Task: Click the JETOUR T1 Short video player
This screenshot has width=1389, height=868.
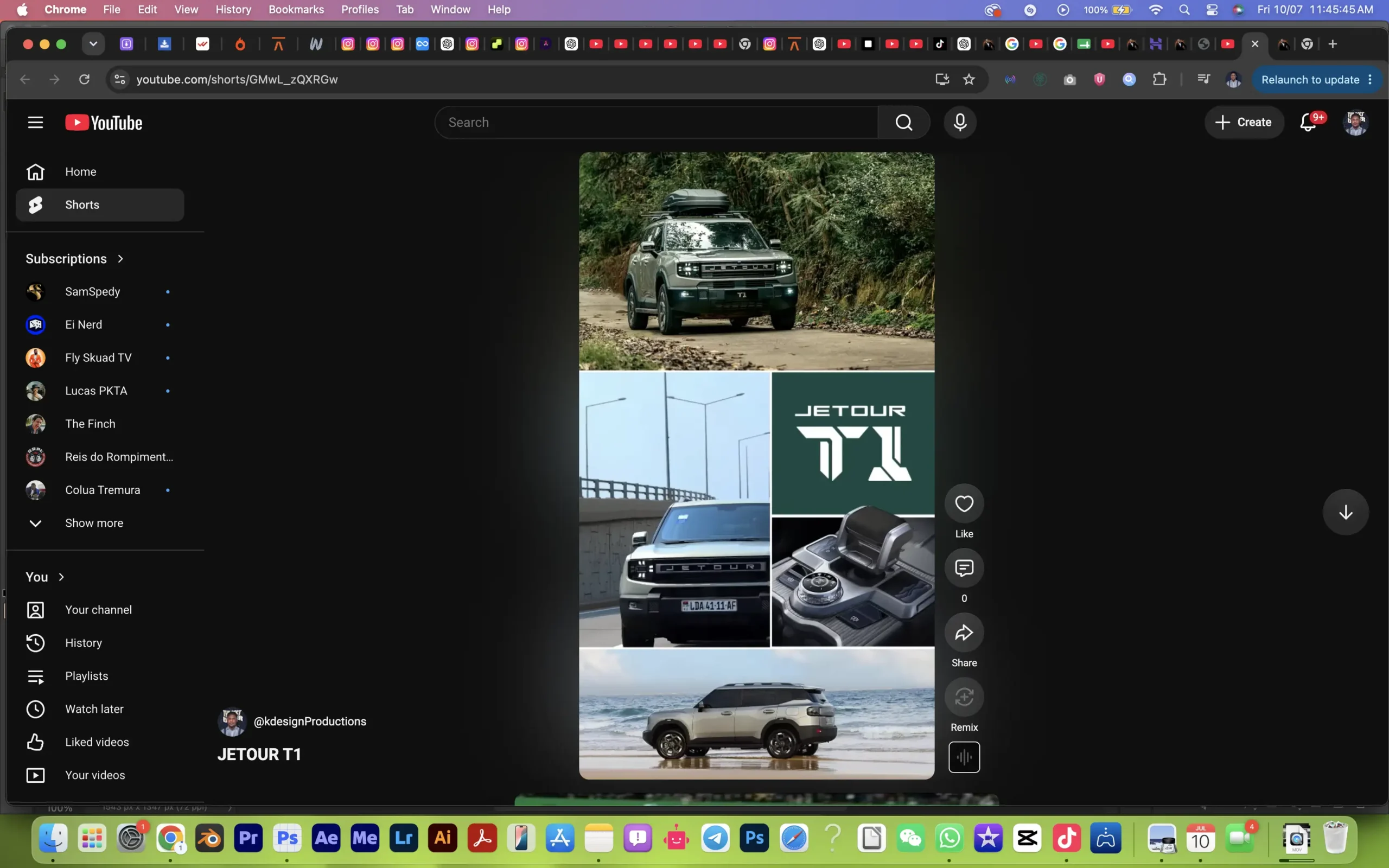Action: tap(756, 465)
